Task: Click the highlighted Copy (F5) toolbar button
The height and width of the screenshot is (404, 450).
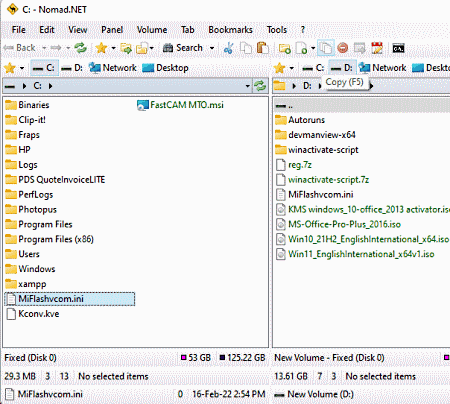Action: point(325,48)
